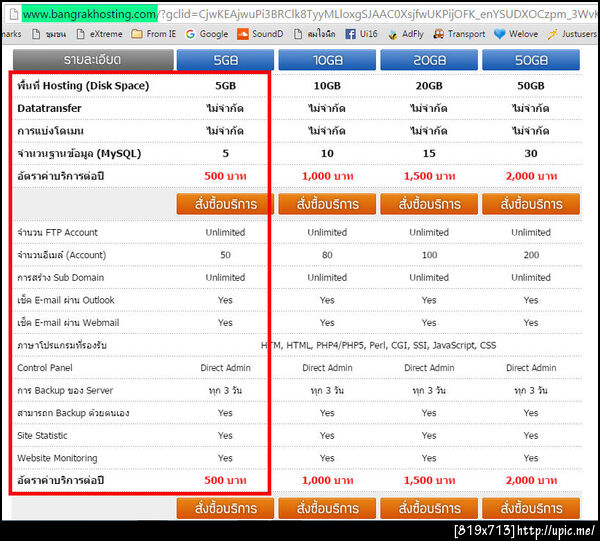The image size is (600, 541).
Task: Click the upper 500 บาท price for 5GB
Action: 225,176
